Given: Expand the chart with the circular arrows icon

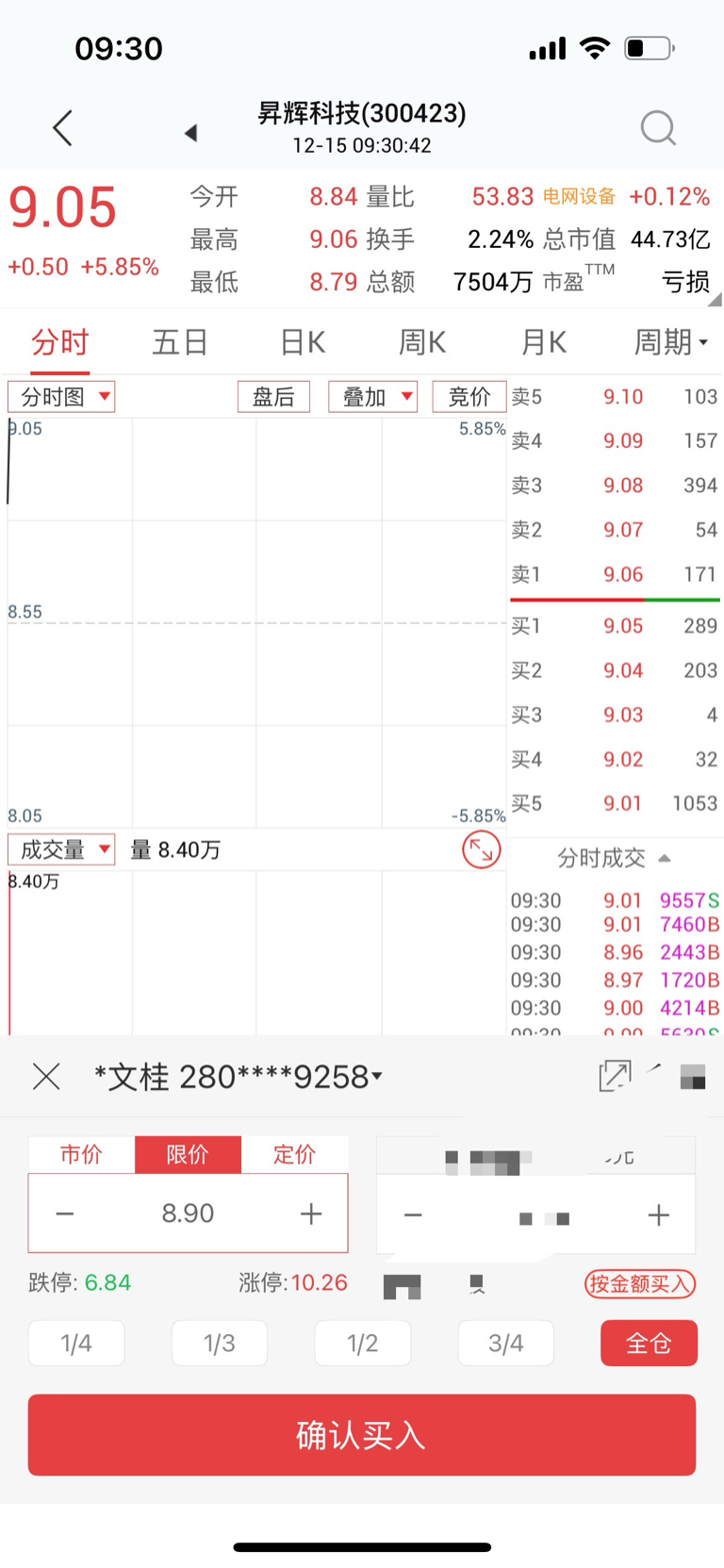Looking at the screenshot, I should pyautogui.click(x=481, y=850).
